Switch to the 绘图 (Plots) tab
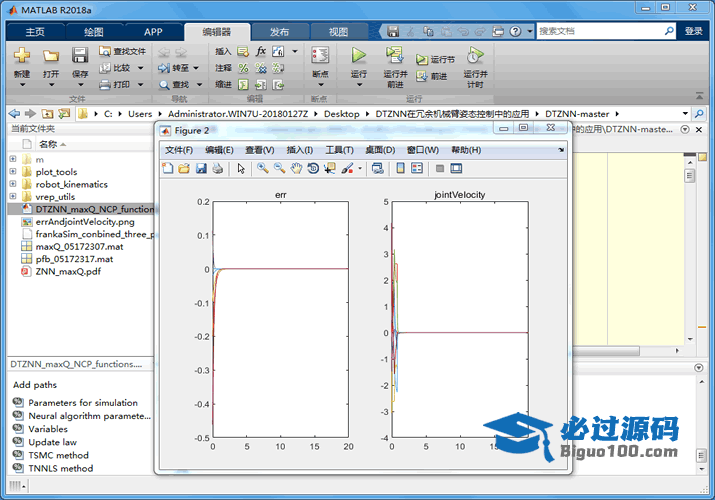Image resolution: width=715 pixels, height=500 pixels. pos(93,32)
